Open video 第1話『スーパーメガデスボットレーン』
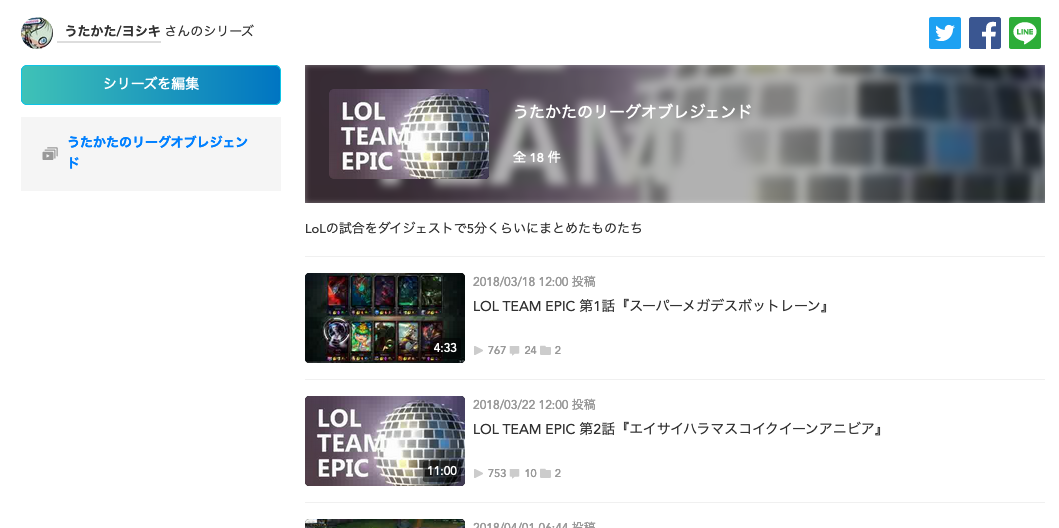Screen dimensions: 1059x528 coord(650,306)
